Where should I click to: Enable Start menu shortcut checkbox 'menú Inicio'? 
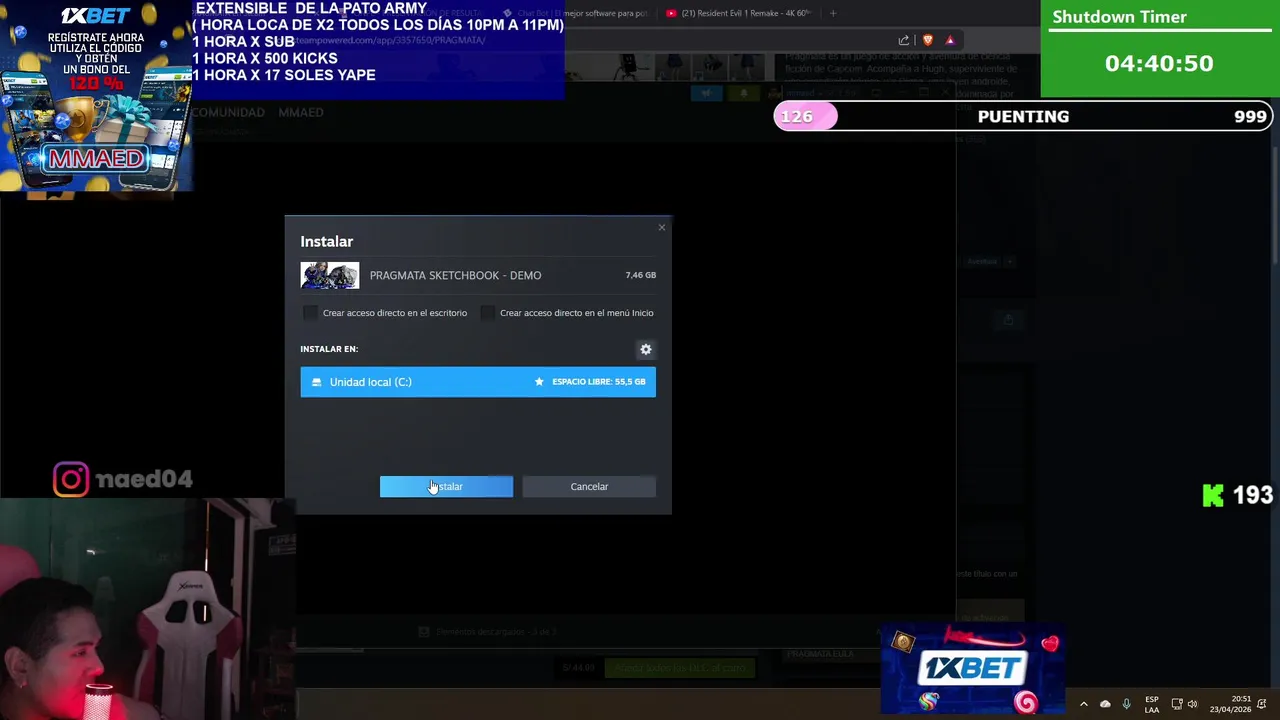pyautogui.click(x=487, y=313)
